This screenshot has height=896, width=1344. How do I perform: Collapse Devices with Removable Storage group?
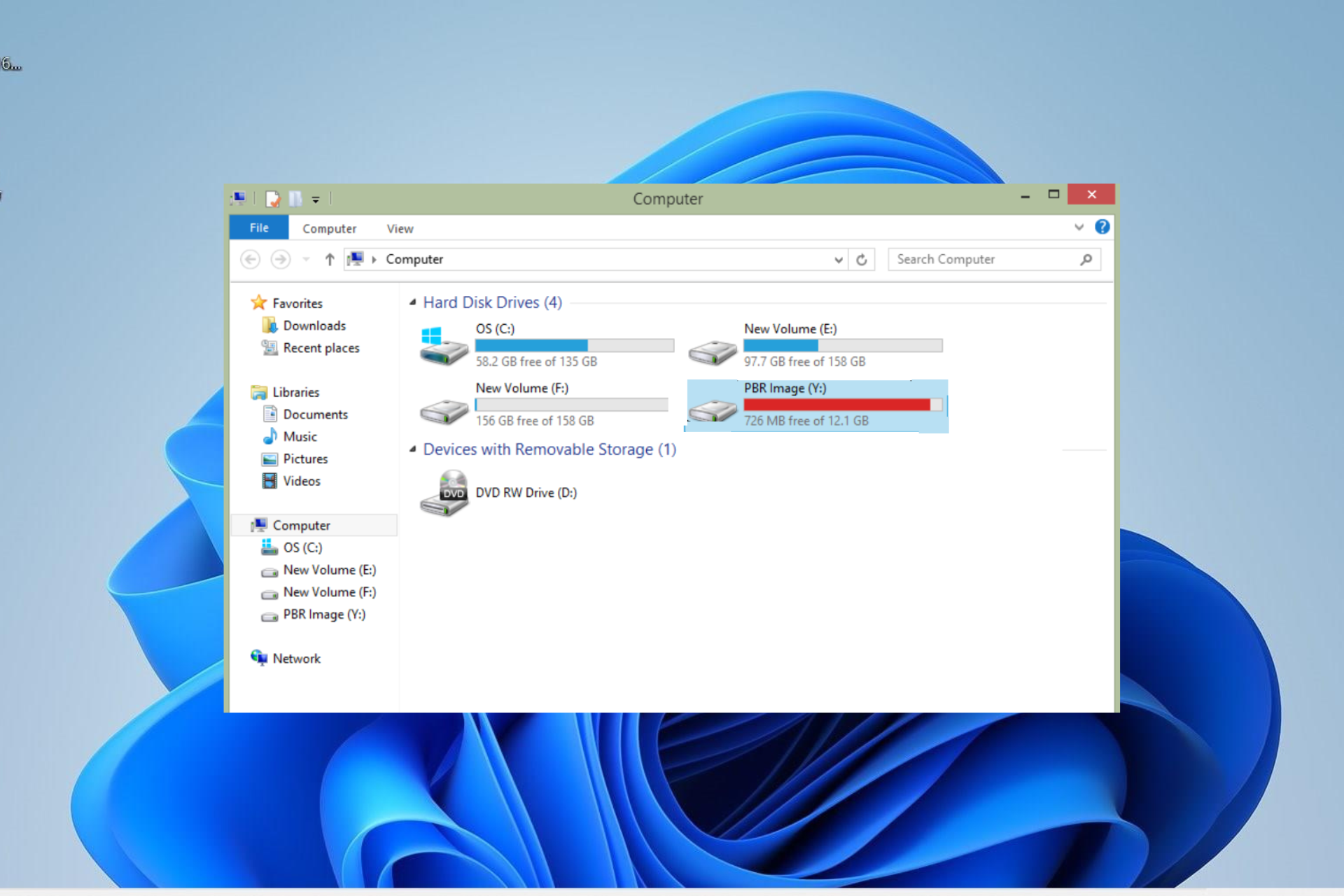413,449
